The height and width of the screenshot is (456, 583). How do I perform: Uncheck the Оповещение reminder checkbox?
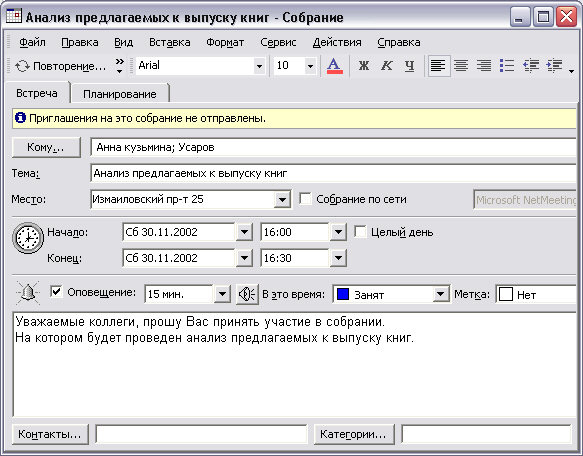[56, 292]
